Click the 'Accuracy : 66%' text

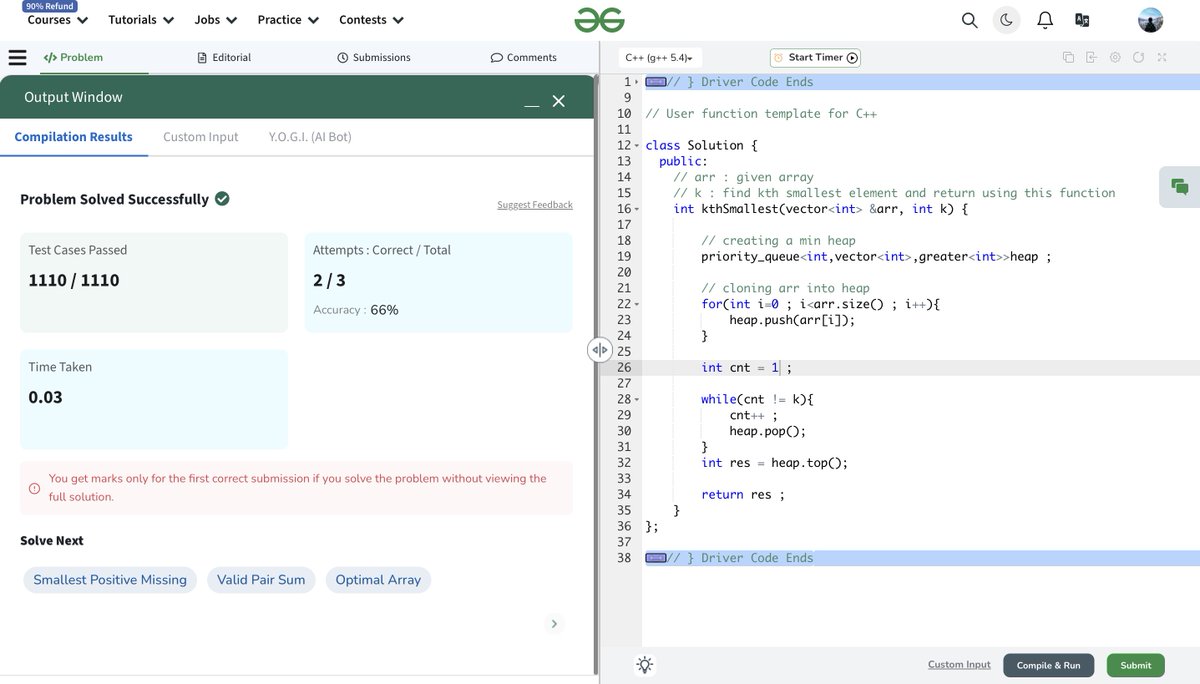[x=356, y=310]
